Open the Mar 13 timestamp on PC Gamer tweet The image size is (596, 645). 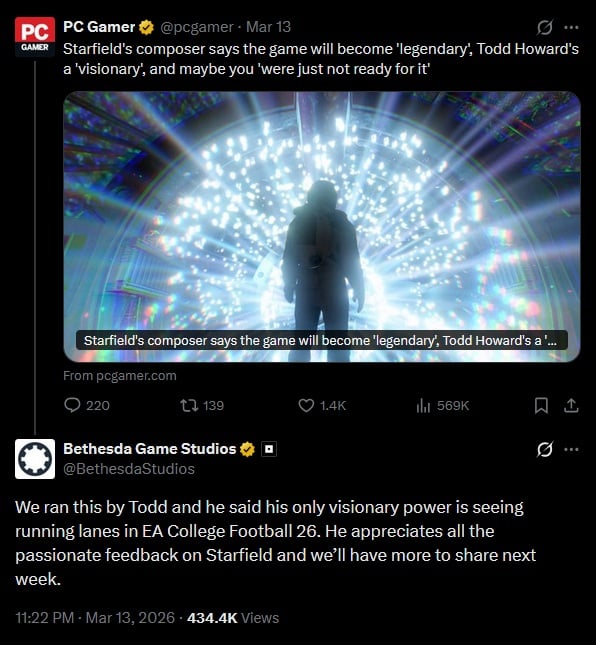coord(268,27)
